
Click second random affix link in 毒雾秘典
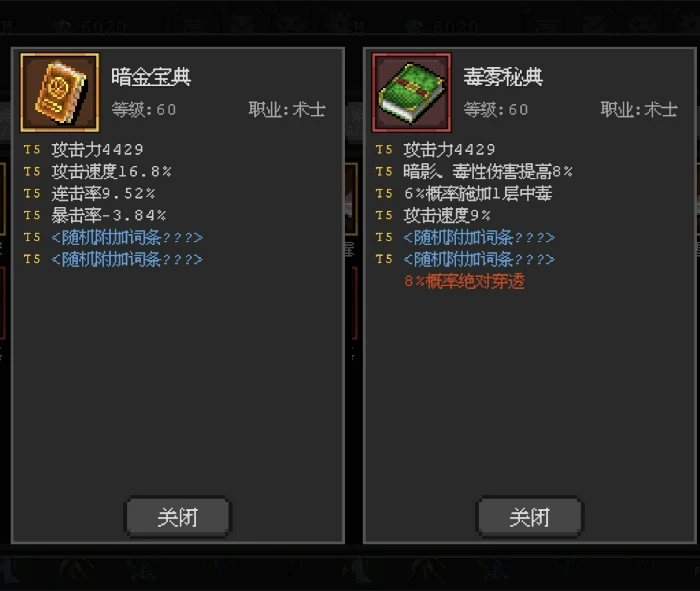pyautogui.click(x=479, y=259)
